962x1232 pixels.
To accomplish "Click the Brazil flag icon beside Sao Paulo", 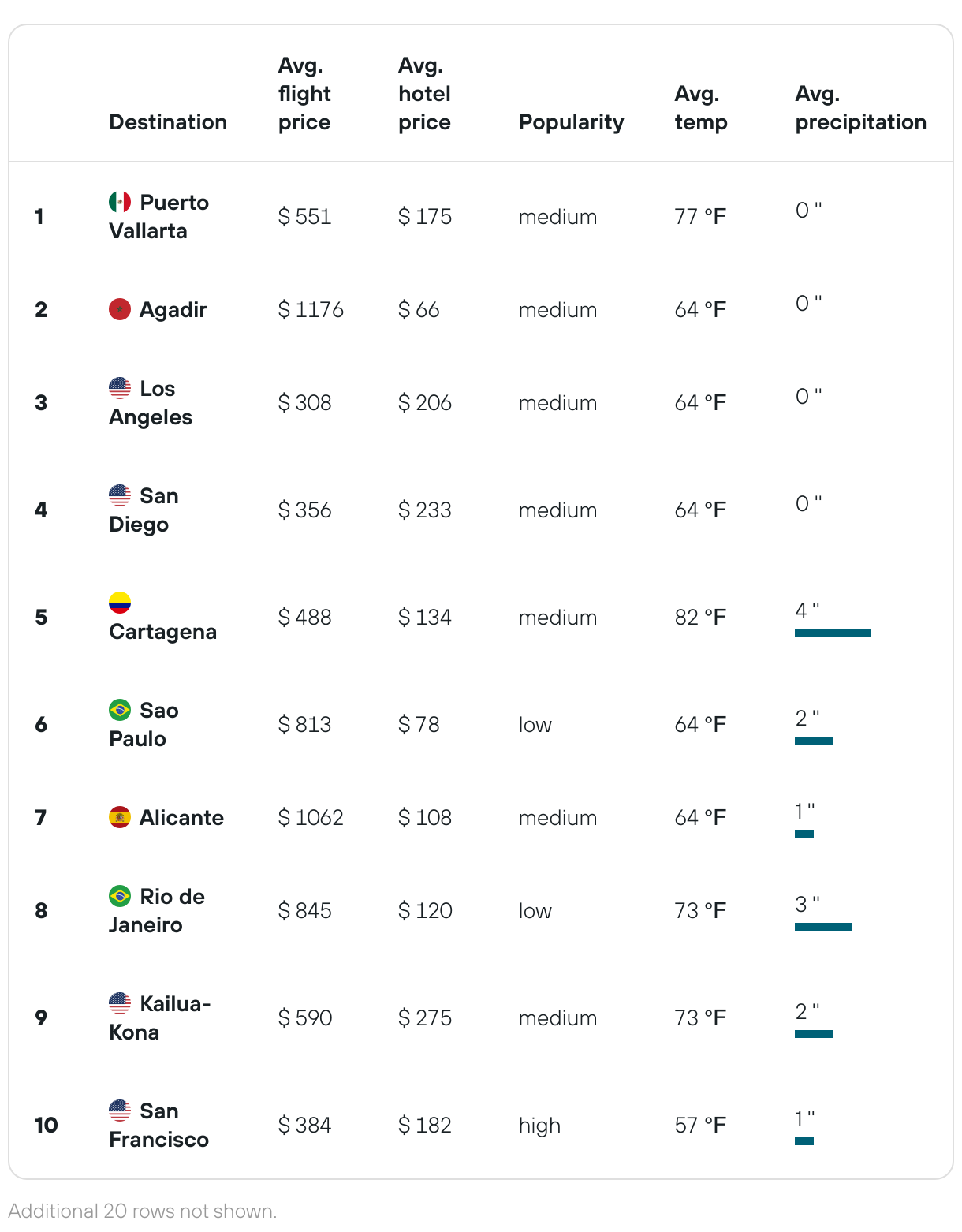I will tap(120, 710).
